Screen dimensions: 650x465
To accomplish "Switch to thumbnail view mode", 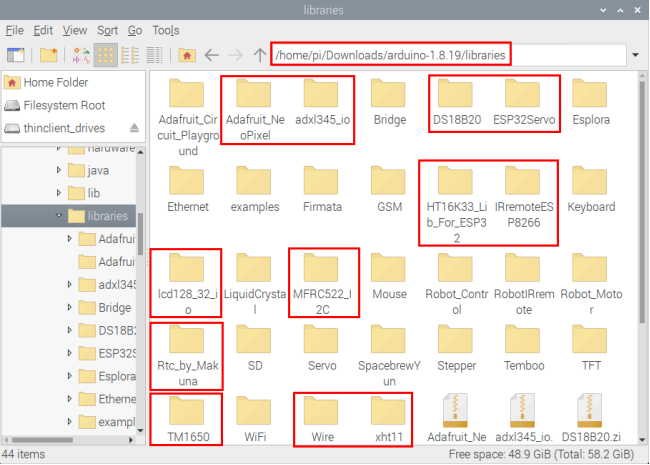I will 81,55.
